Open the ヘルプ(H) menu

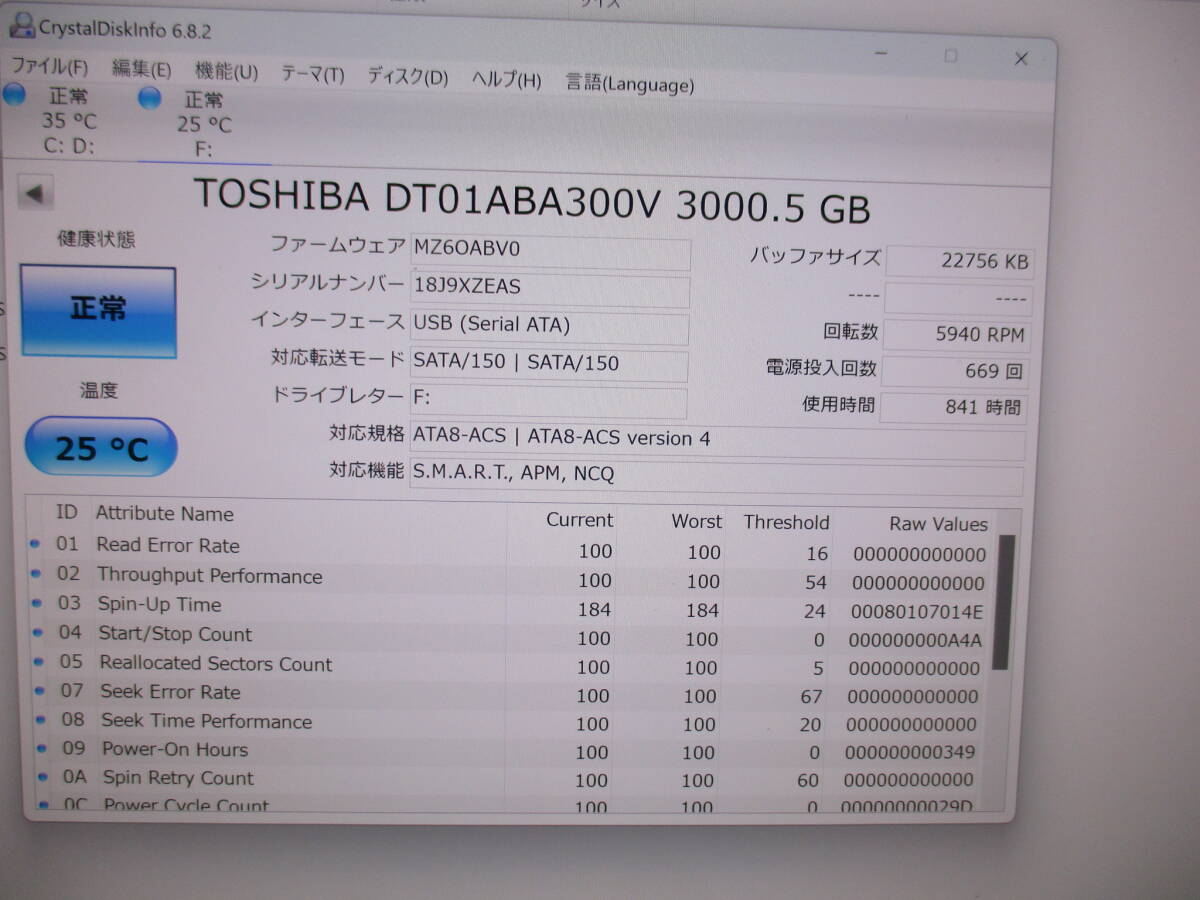506,80
